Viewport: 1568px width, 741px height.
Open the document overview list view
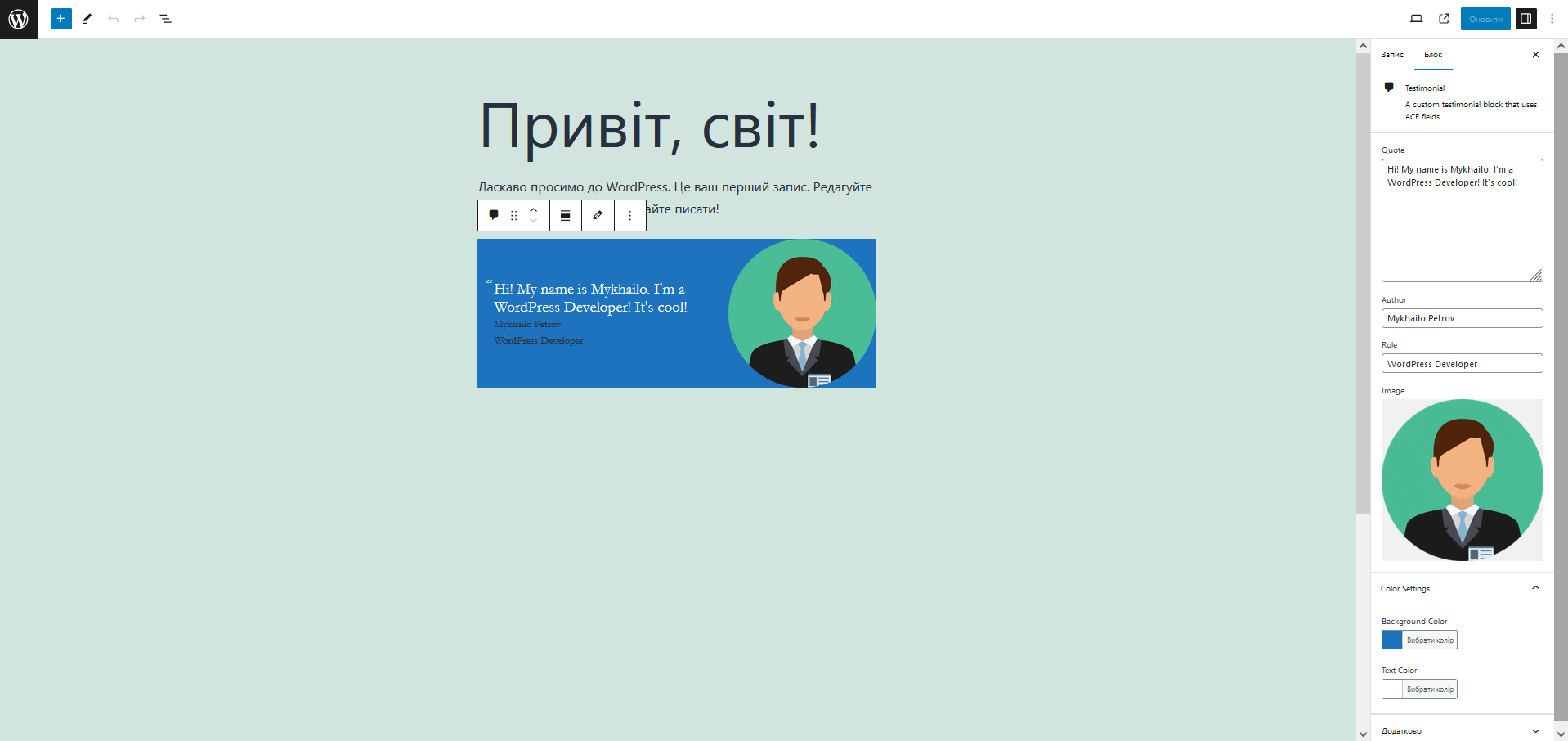click(166, 19)
